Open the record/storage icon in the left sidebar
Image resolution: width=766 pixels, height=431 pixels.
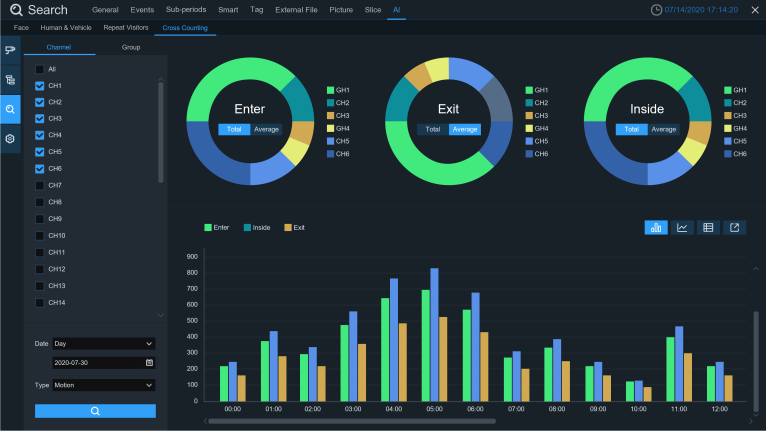pos(10,80)
